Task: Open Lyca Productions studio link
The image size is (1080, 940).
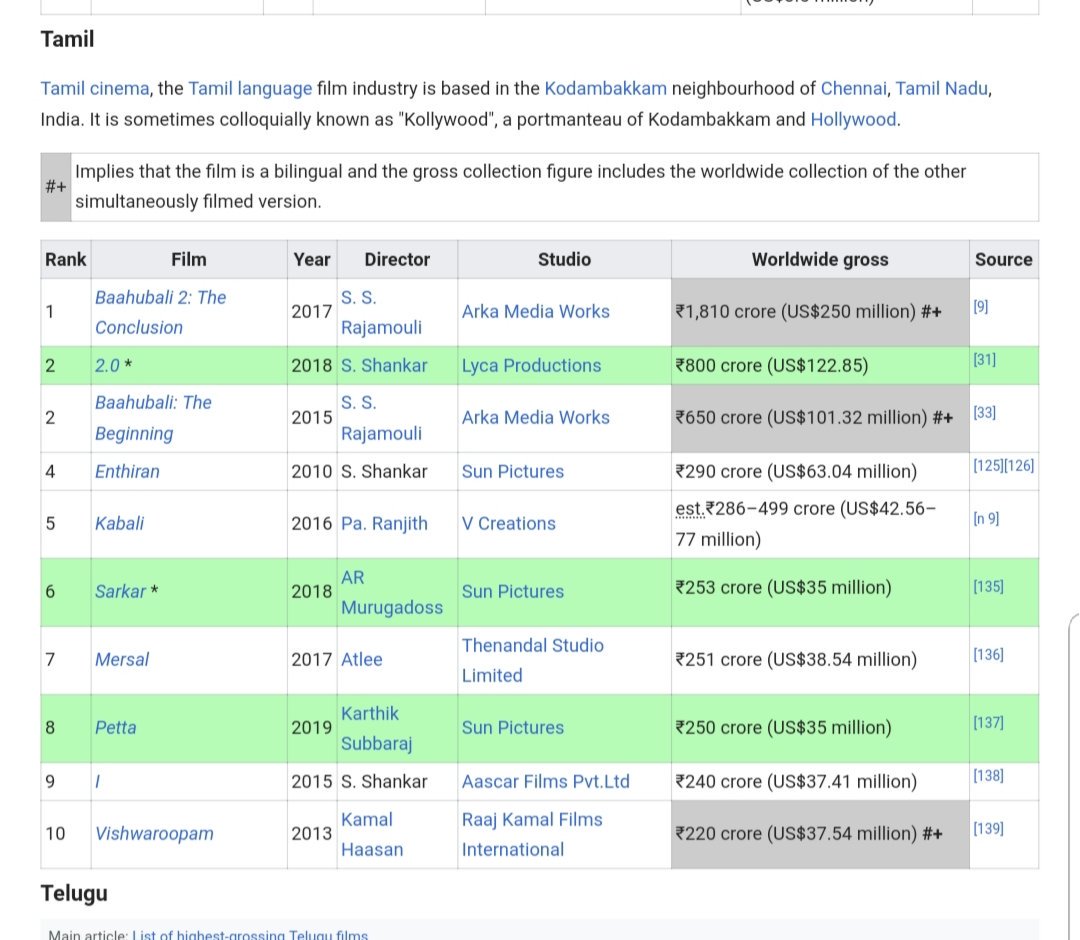Action: pos(531,366)
